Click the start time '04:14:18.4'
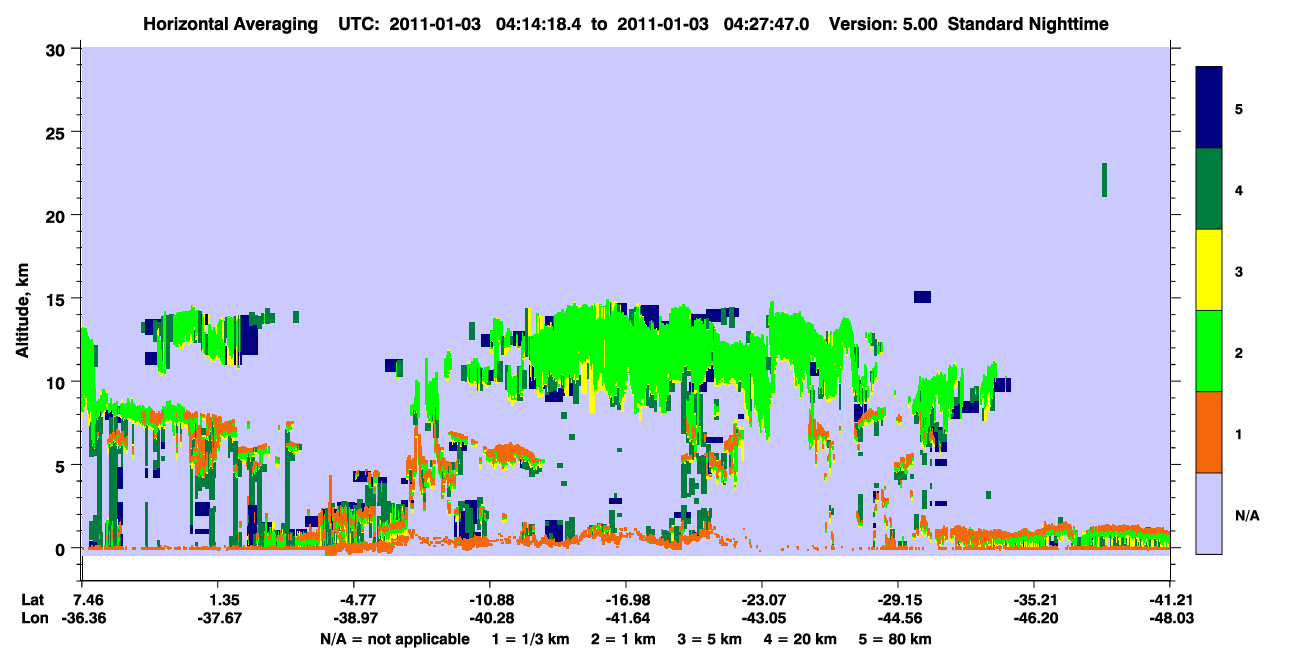 click(539, 22)
